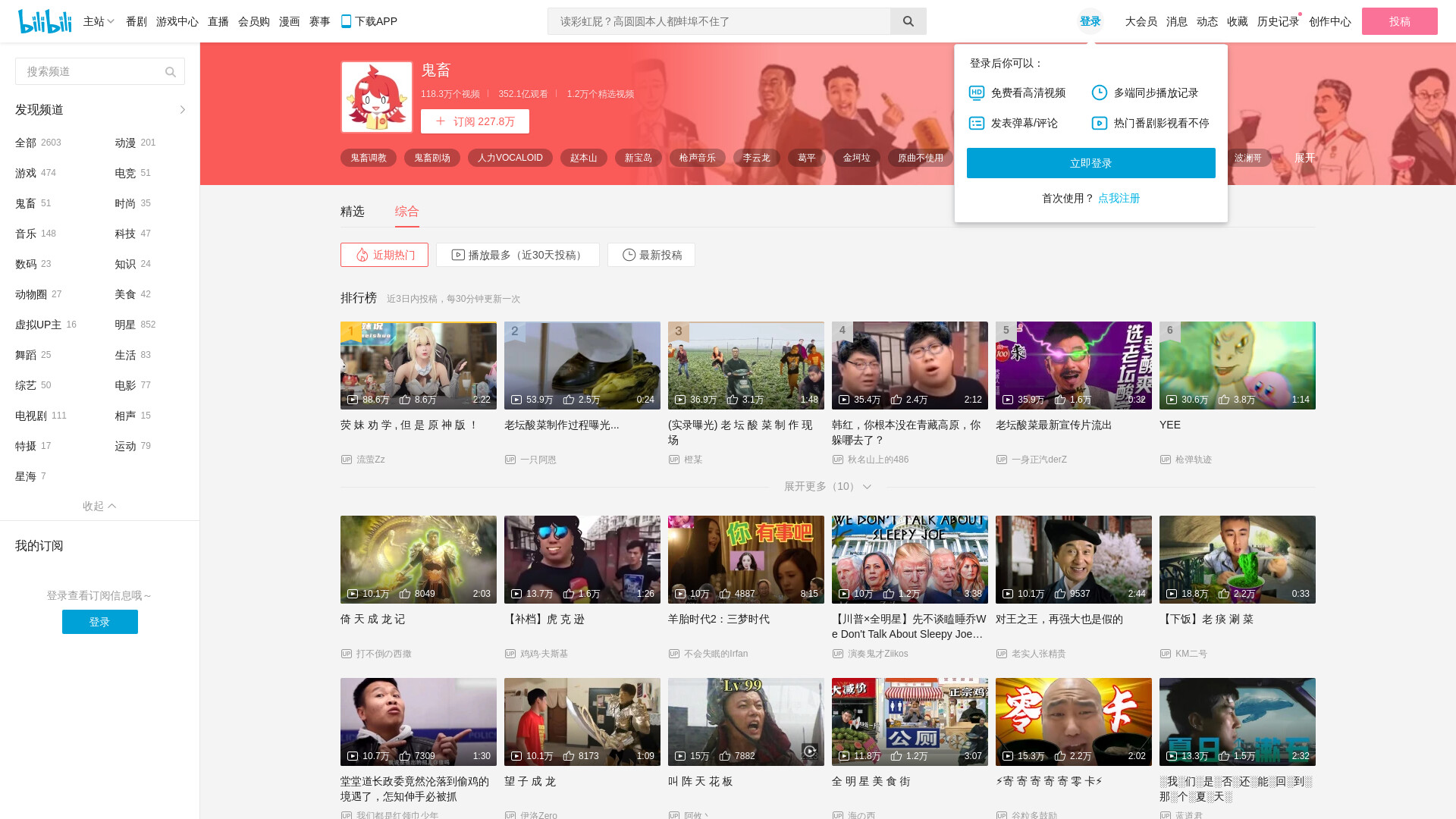This screenshot has width=1456, height=819.
Task: Expand the tag list with 展开
Action: point(1304,158)
